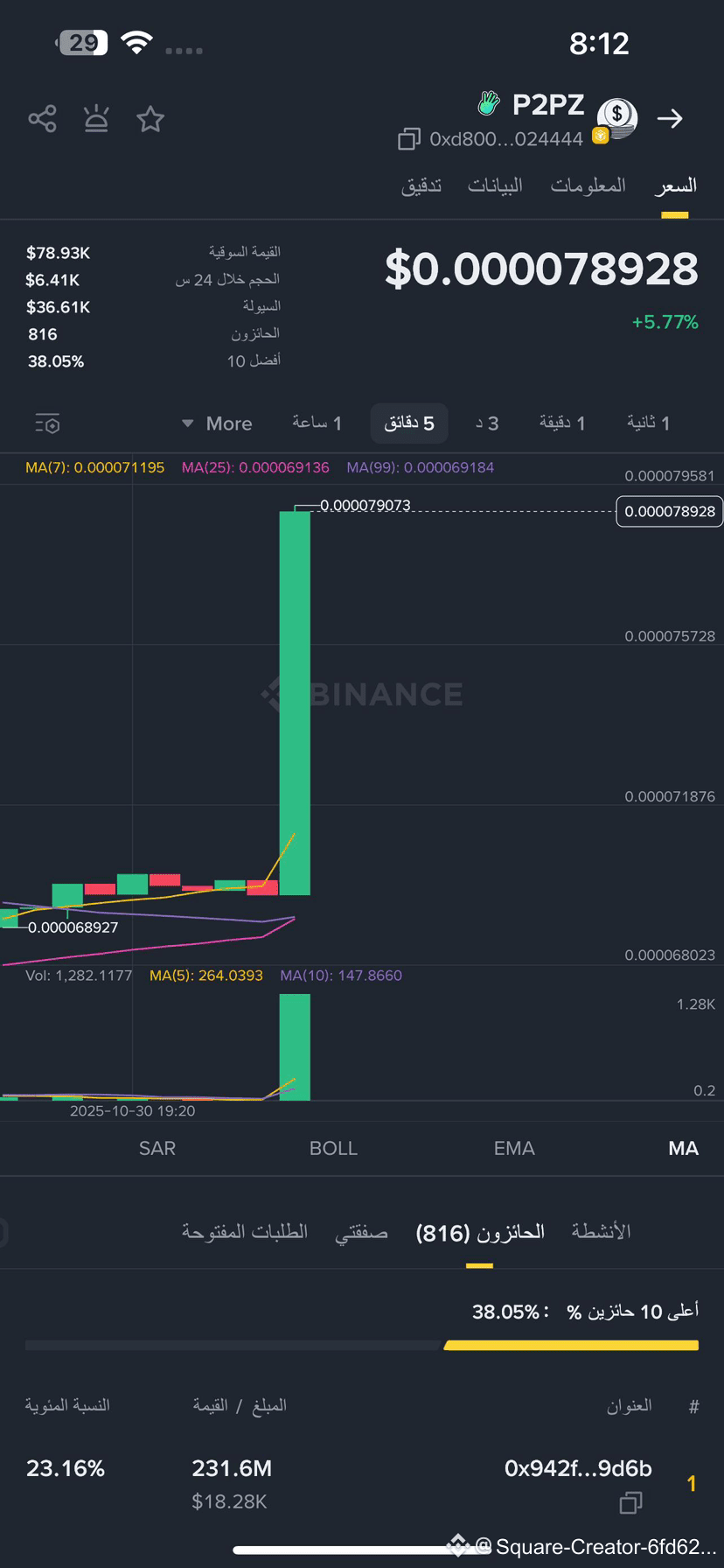Tap the battery indicator showing 29
The height and width of the screenshot is (1568, 724).
[x=81, y=42]
